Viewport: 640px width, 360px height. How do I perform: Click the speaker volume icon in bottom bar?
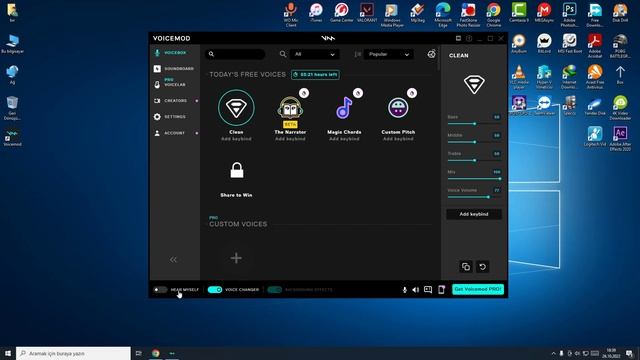[416, 290]
